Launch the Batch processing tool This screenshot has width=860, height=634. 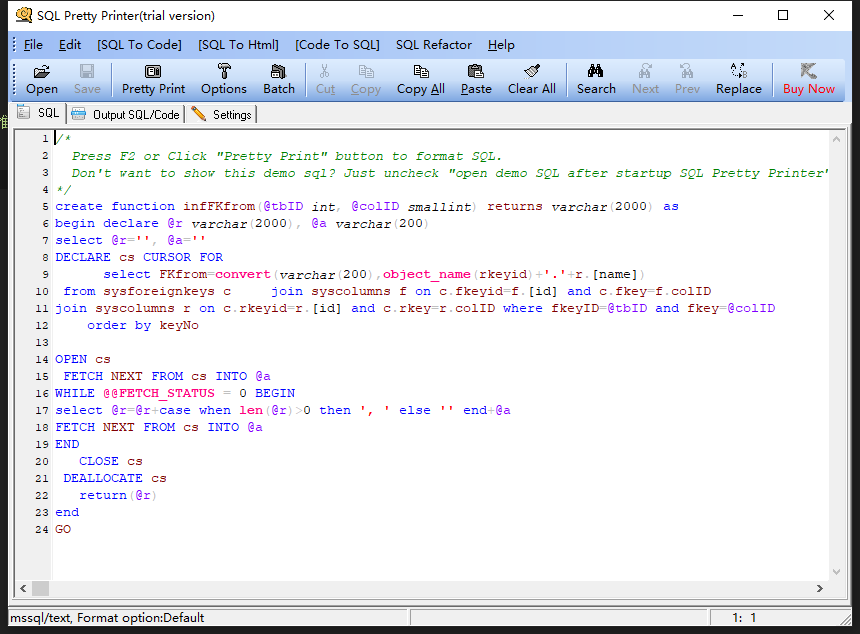(279, 80)
